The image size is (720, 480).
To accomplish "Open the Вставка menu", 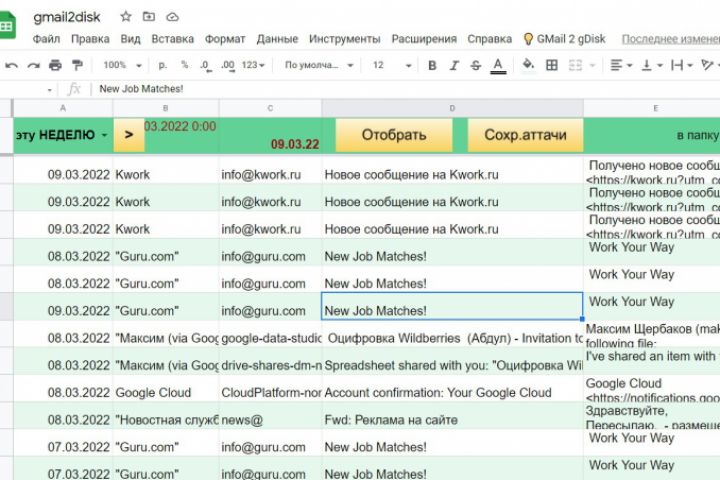I will point(173,39).
